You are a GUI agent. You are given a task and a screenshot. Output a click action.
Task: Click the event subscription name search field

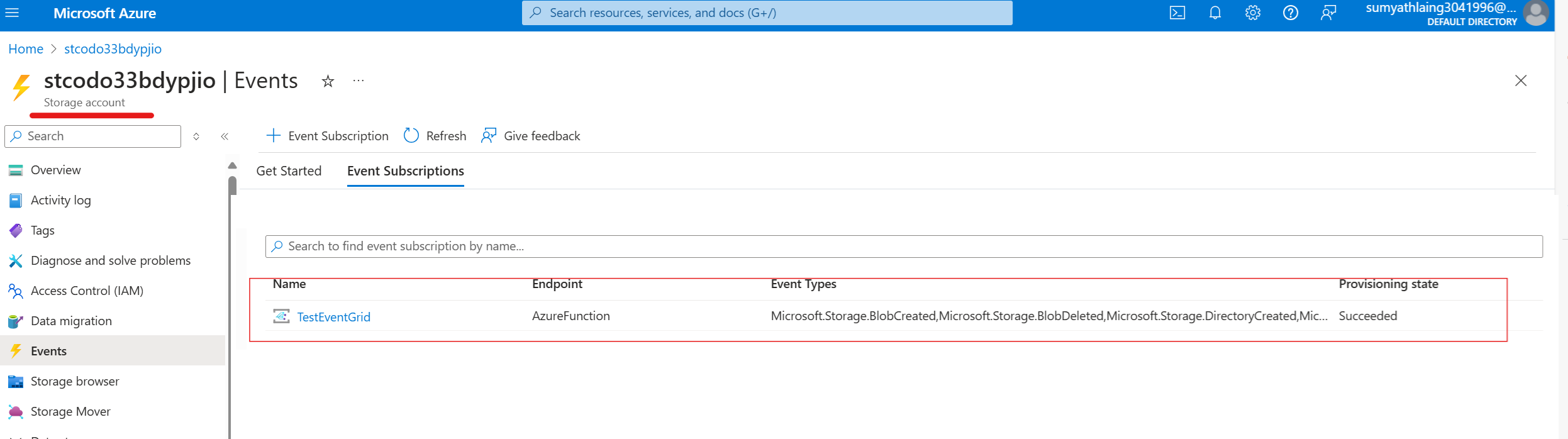(904, 247)
